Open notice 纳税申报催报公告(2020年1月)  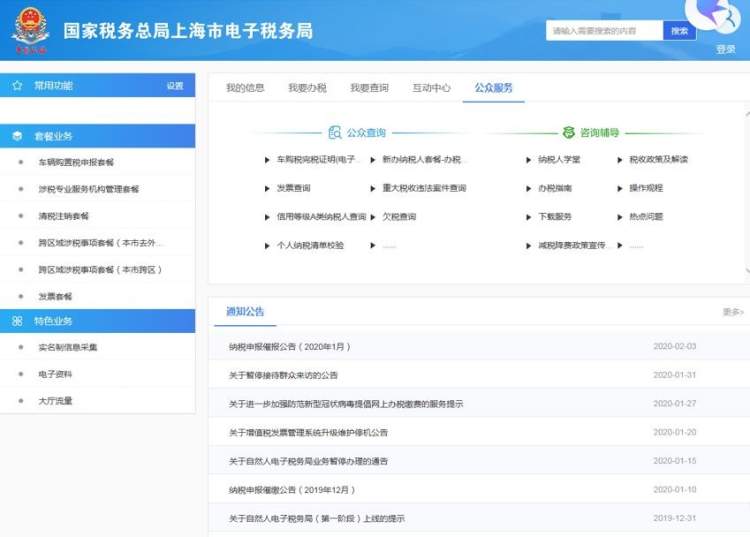point(289,347)
